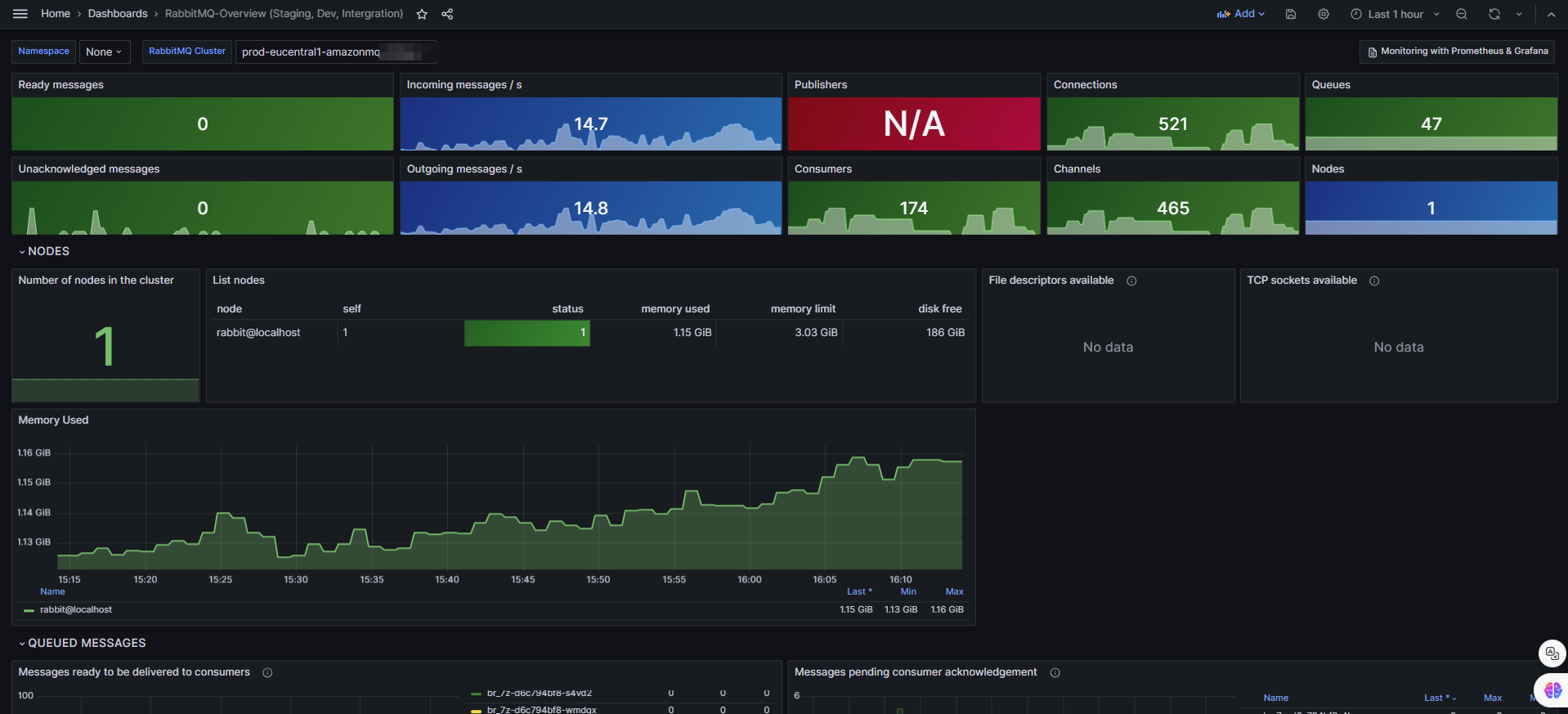
Task: Open the Connections panel title
Action: coord(1086,85)
